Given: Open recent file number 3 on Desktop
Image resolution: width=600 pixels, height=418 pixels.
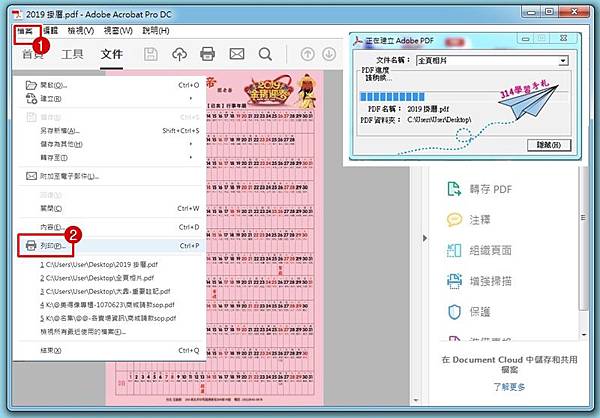Looking at the screenshot, I should [x=105, y=291].
